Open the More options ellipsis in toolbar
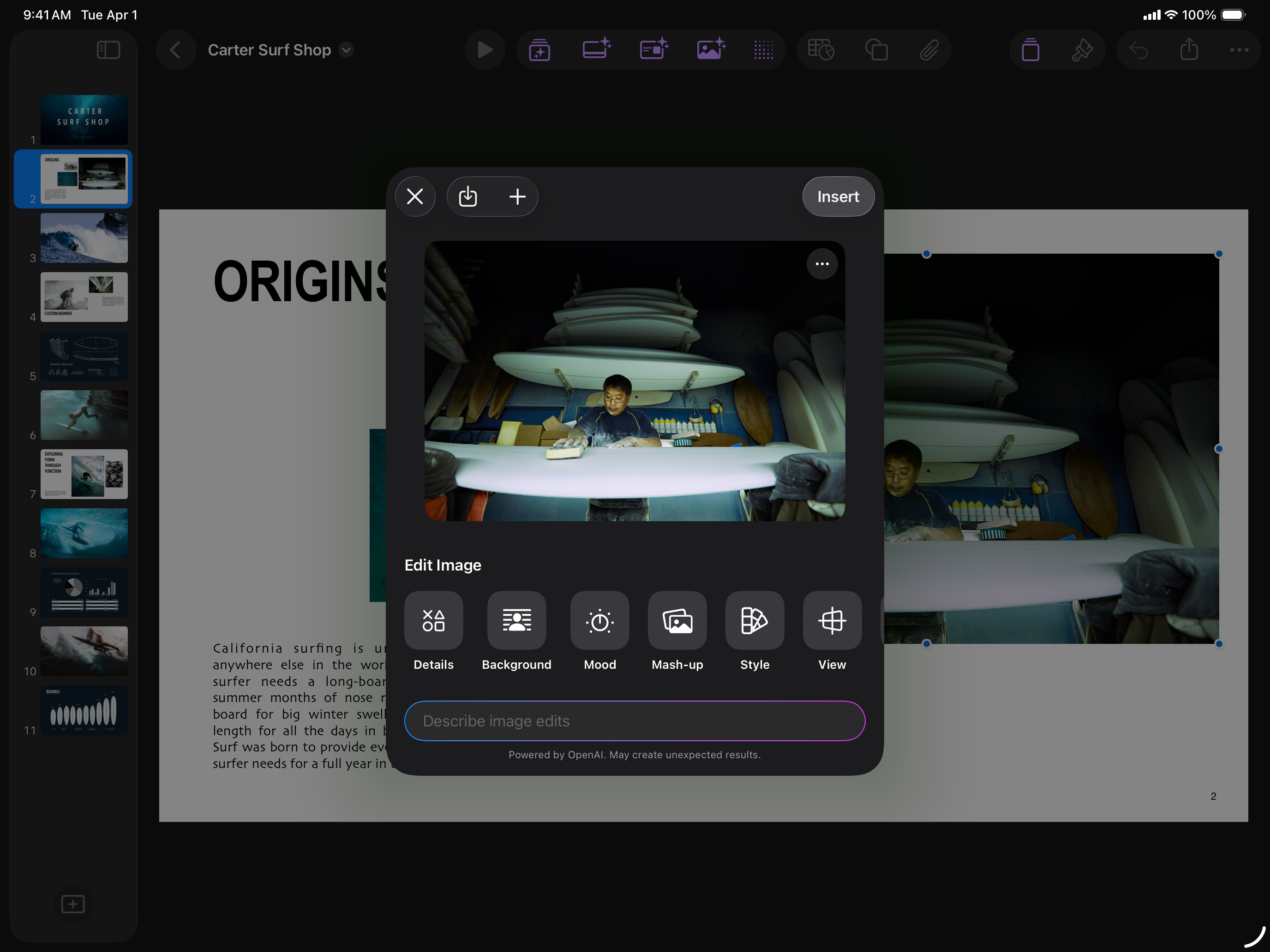 (1239, 50)
